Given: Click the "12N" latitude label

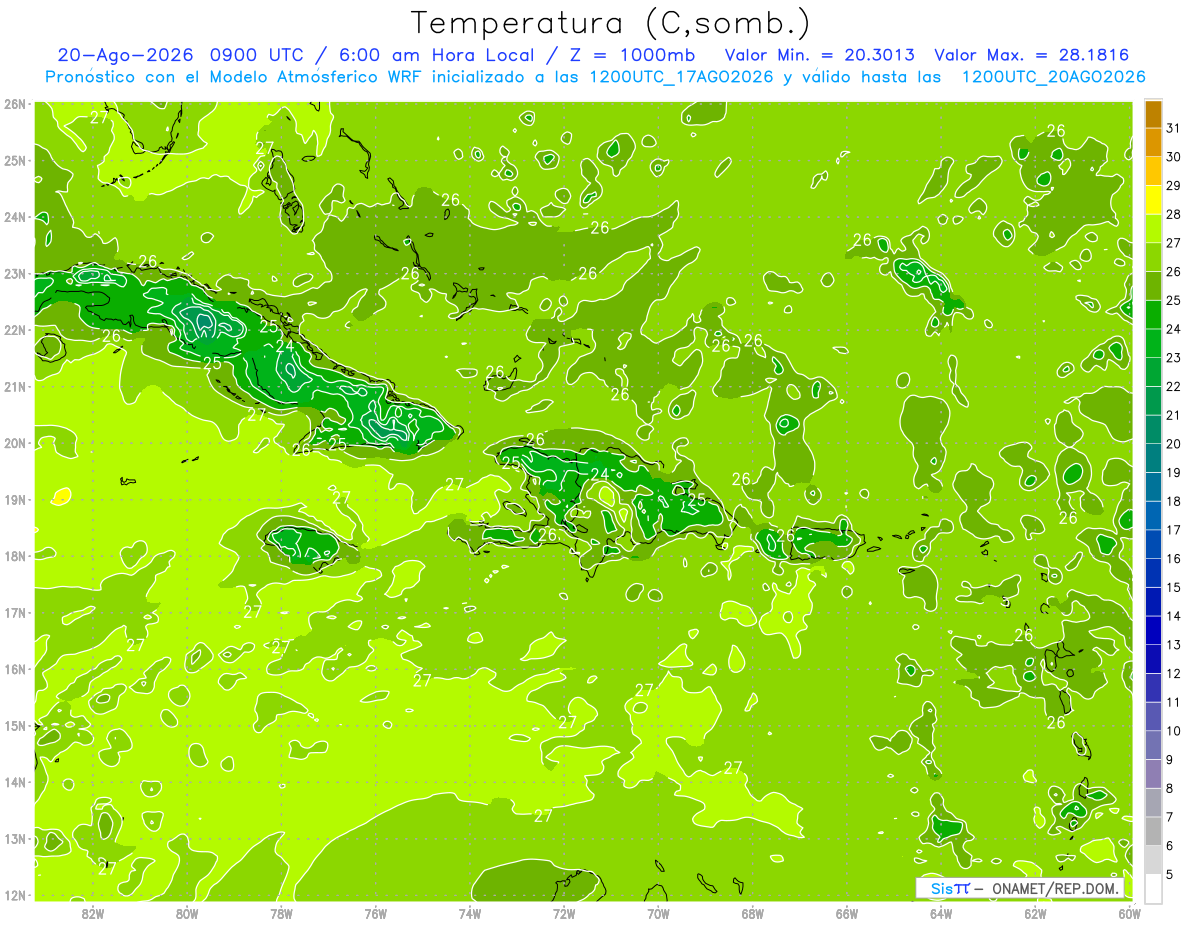Looking at the screenshot, I should pos(15,895).
